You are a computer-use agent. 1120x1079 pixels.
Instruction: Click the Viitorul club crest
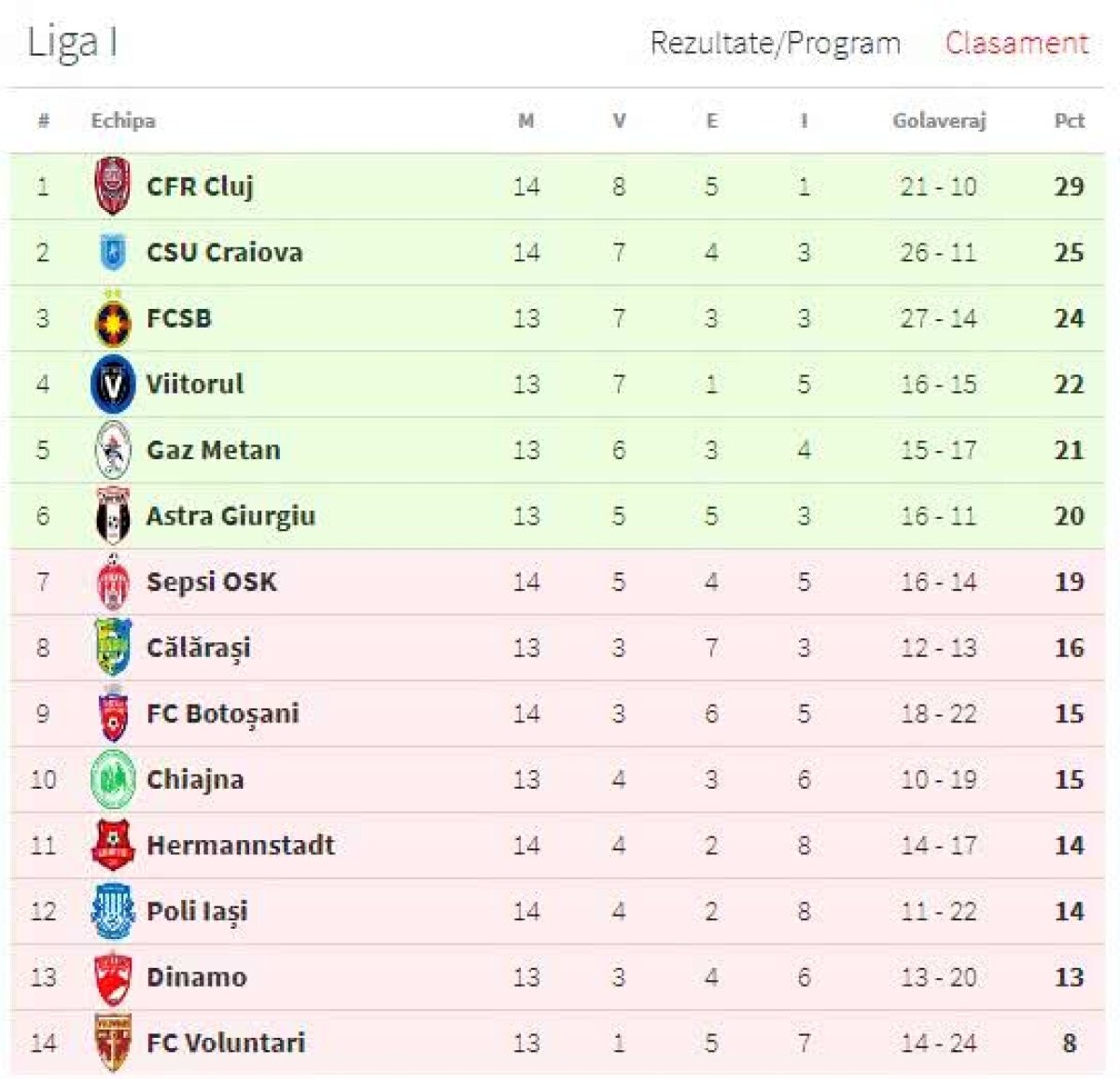pos(114,384)
